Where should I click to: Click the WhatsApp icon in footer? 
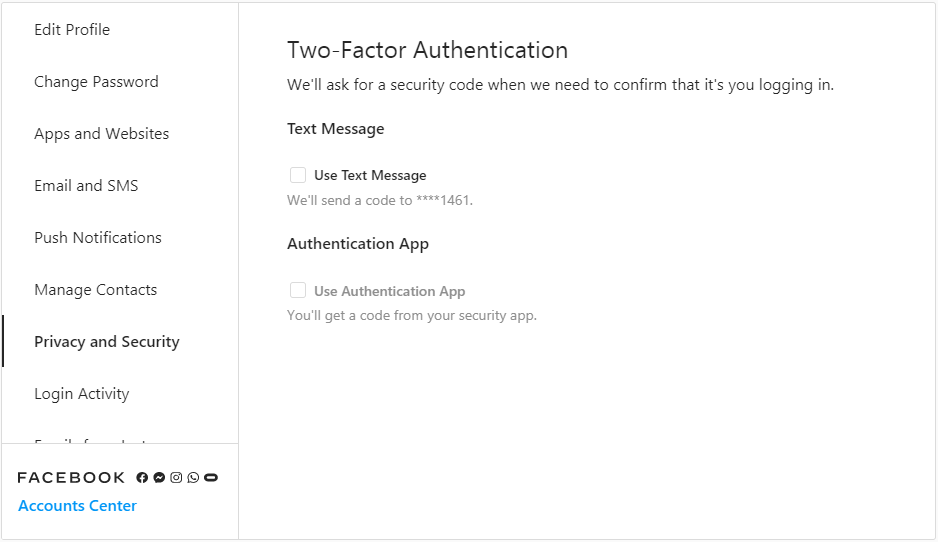point(193,477)
